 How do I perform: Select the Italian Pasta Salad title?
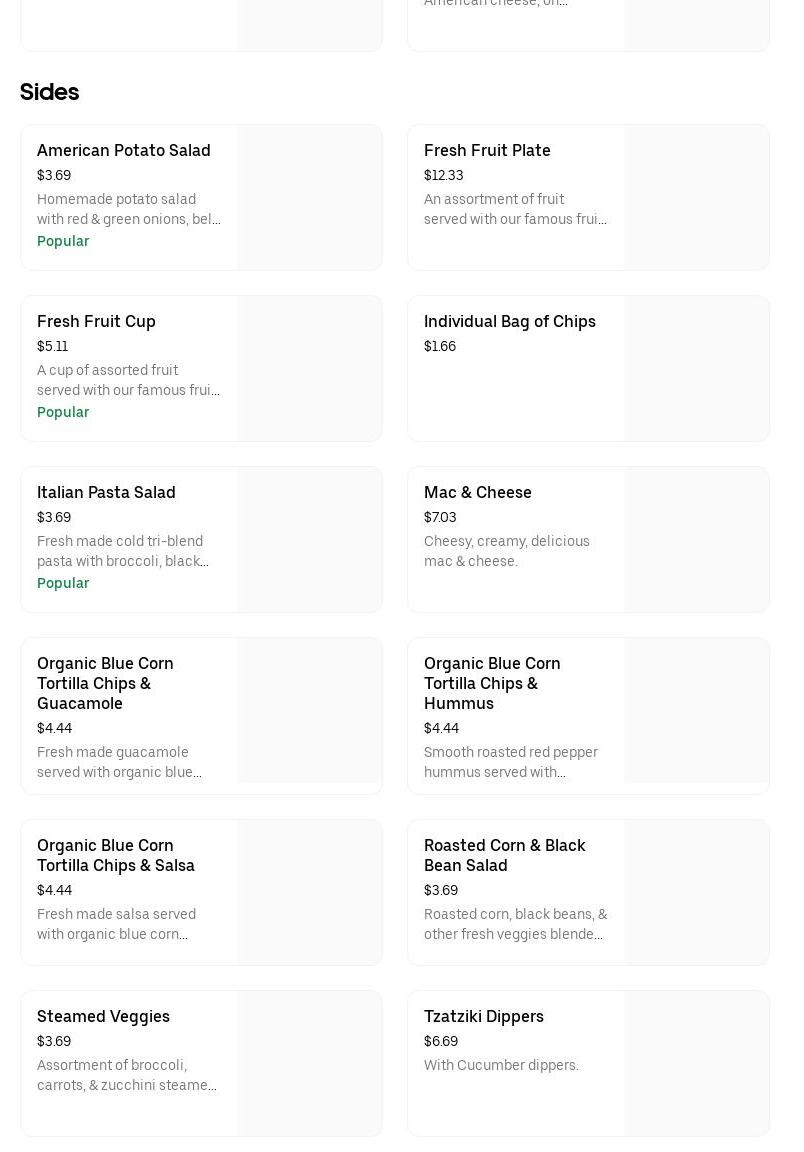tap(106, 492)
